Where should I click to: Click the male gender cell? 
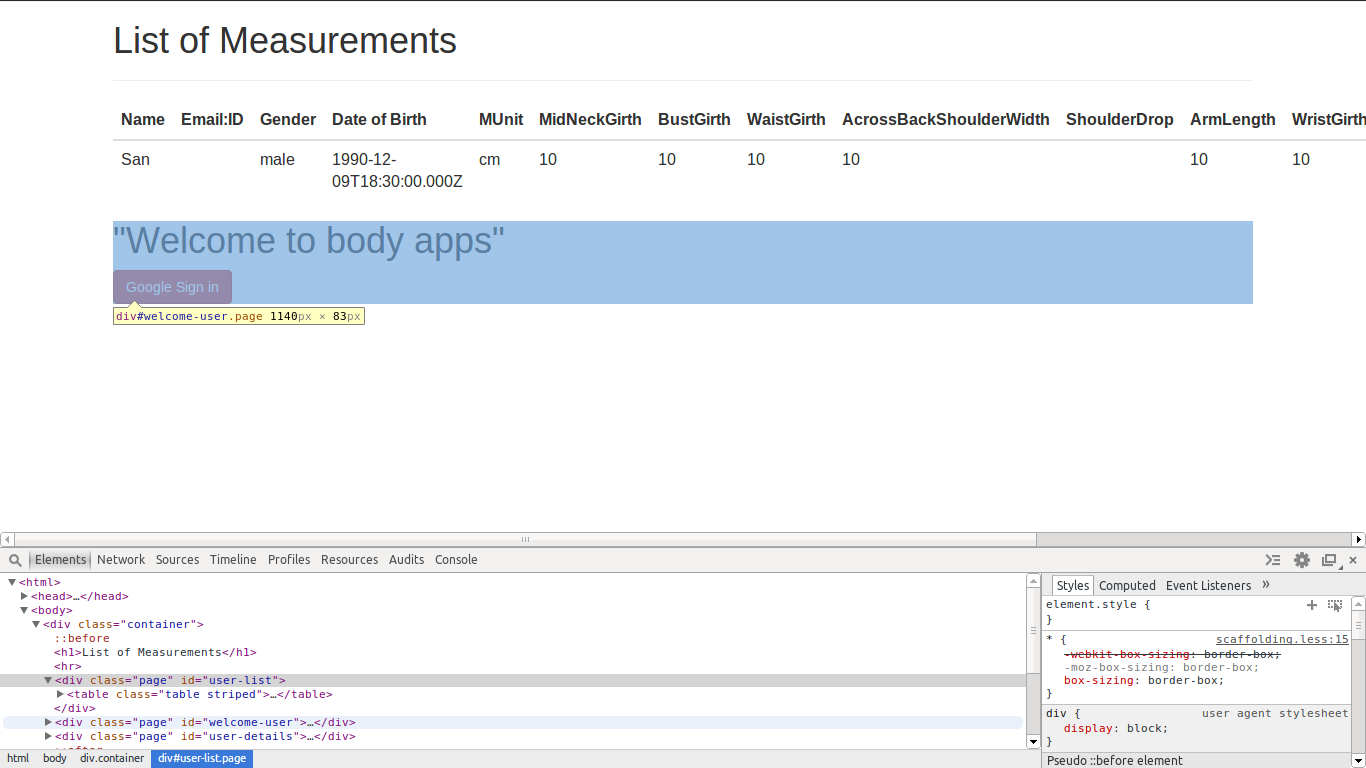[277, 159]
